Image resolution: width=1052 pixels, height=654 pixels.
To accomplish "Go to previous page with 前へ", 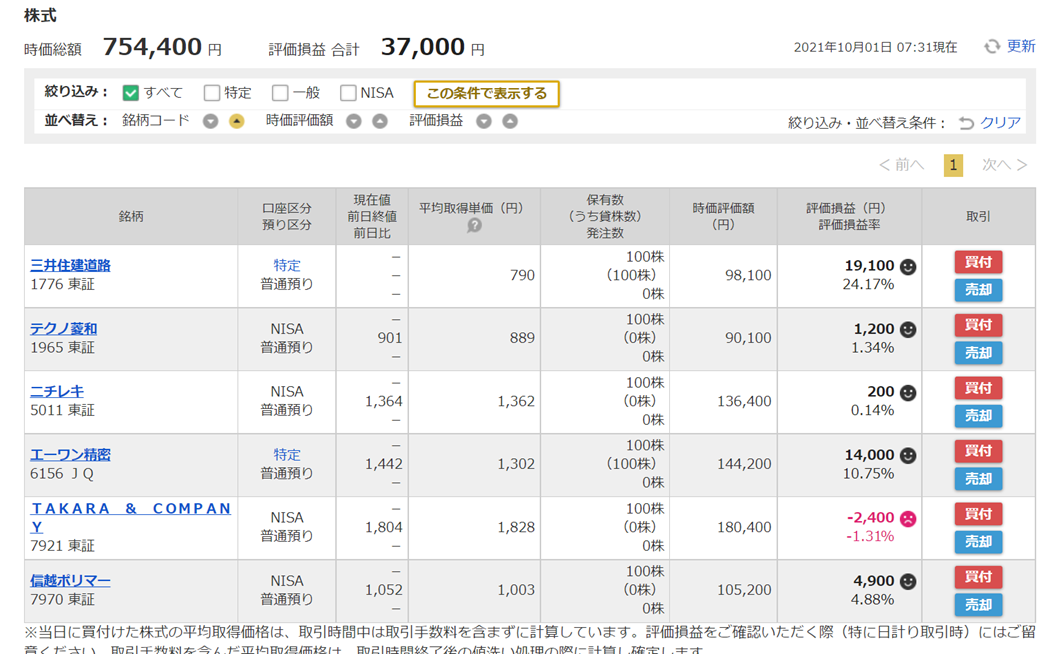I will 902,165.
